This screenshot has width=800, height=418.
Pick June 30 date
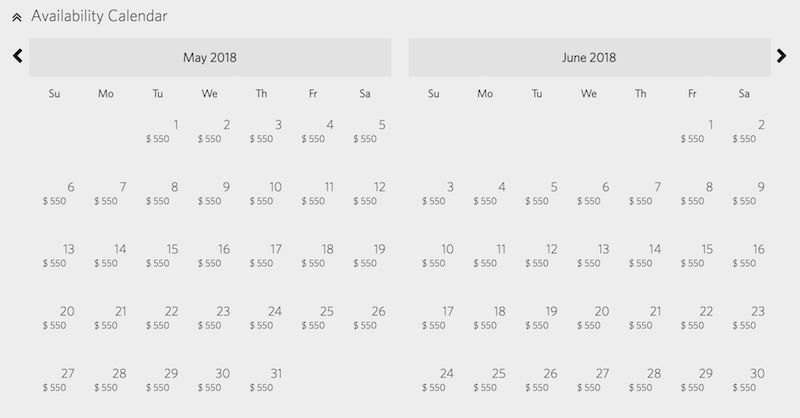point(744,380)
